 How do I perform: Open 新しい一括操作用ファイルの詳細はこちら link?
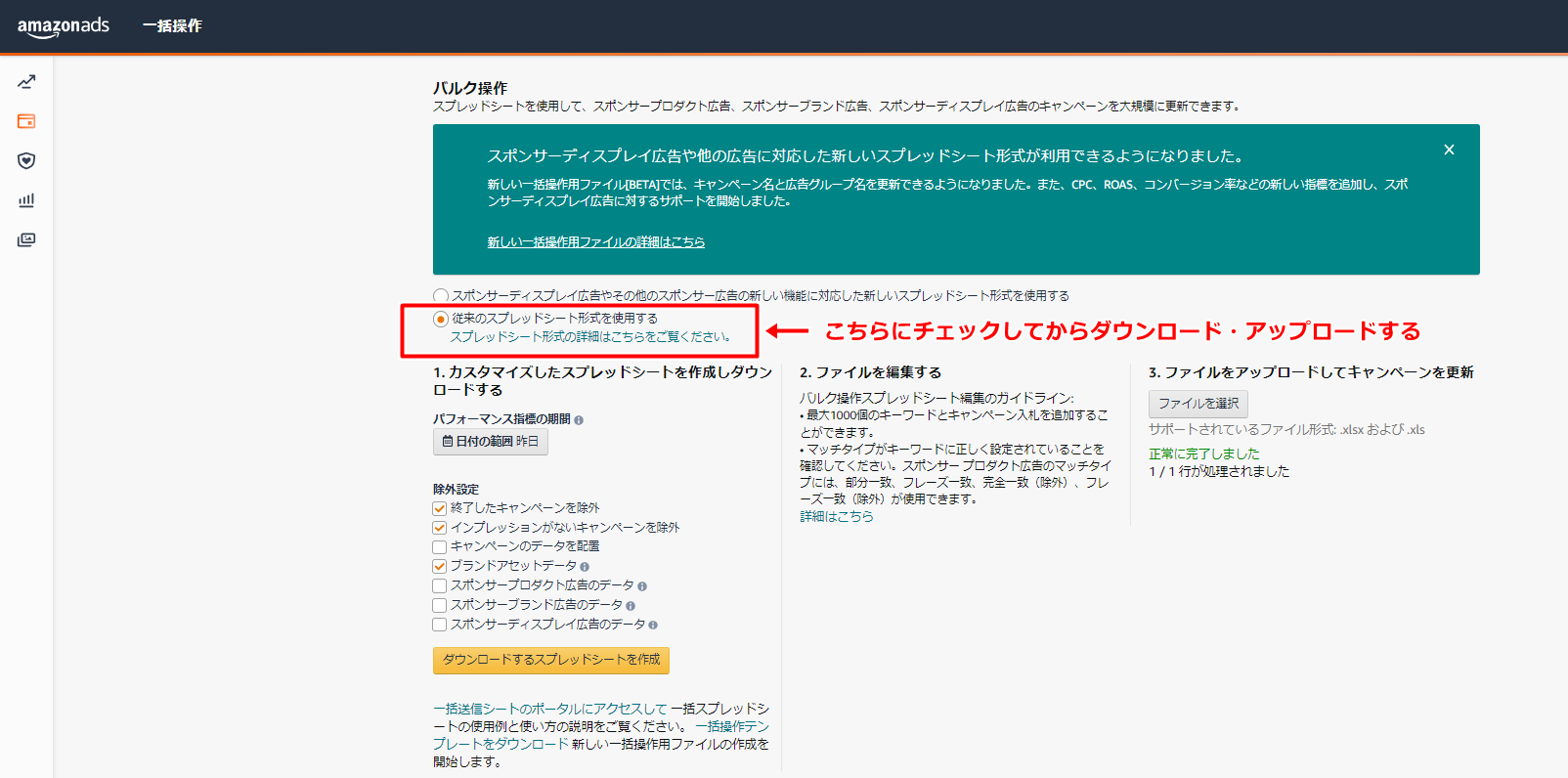click(x=595, y=242)
